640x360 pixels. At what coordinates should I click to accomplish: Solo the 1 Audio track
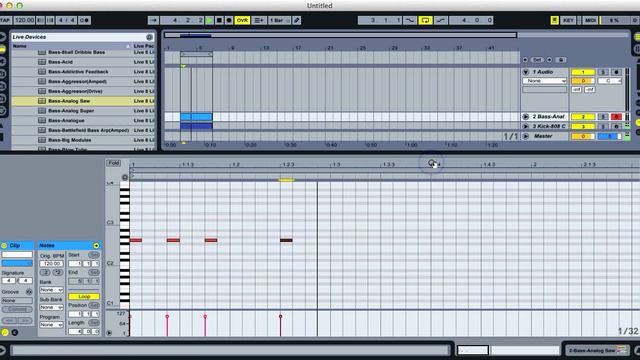603,72
